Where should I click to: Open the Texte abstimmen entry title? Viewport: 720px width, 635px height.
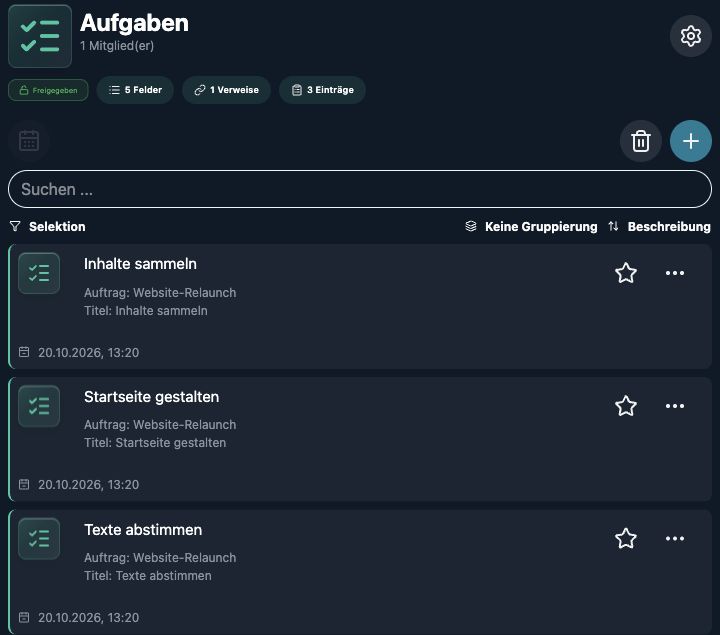point(143,530)
